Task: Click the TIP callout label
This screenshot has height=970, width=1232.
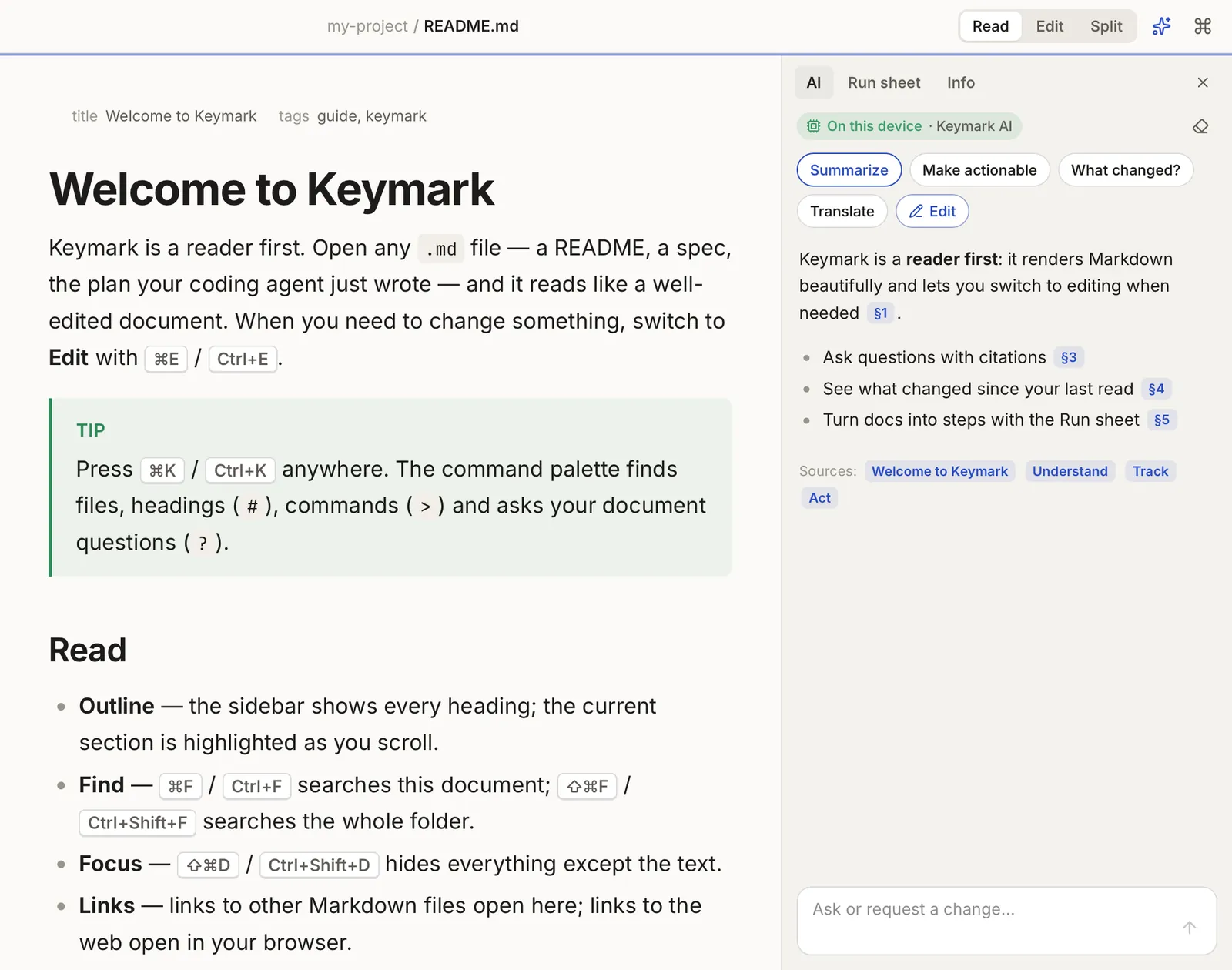Action: point(91,430)
